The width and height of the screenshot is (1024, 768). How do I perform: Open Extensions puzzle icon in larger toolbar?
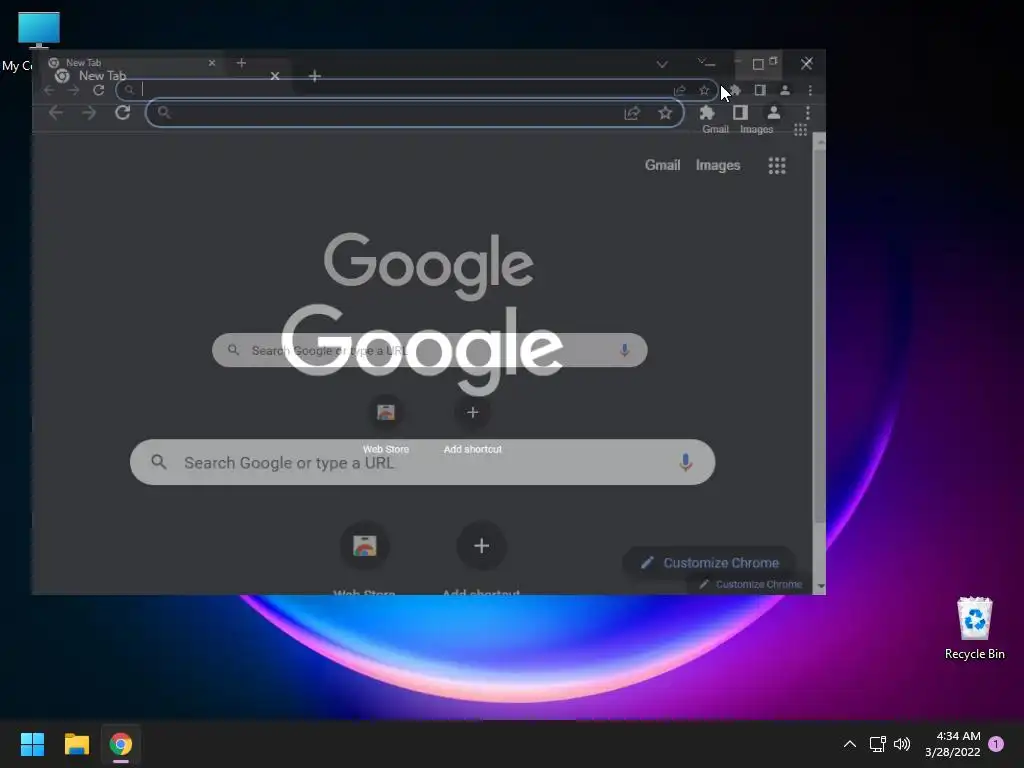707,112
